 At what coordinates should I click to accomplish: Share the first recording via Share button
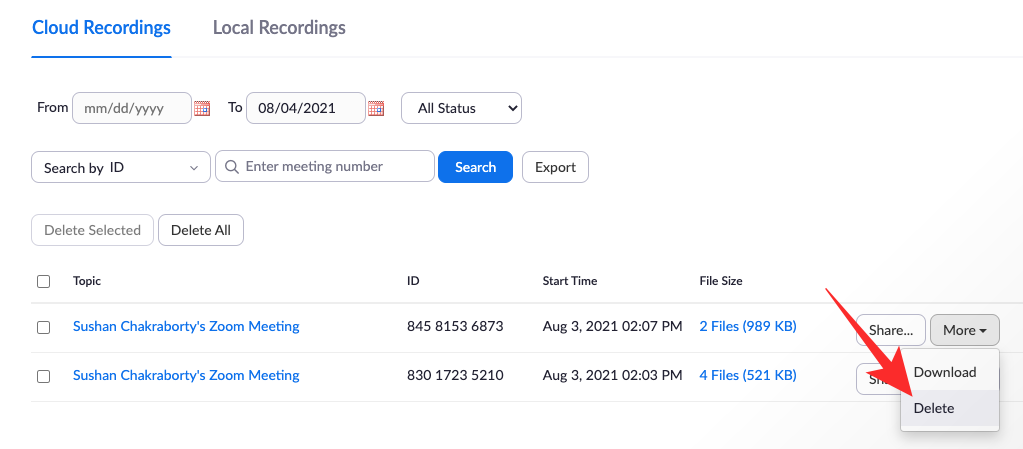point(890,330)
